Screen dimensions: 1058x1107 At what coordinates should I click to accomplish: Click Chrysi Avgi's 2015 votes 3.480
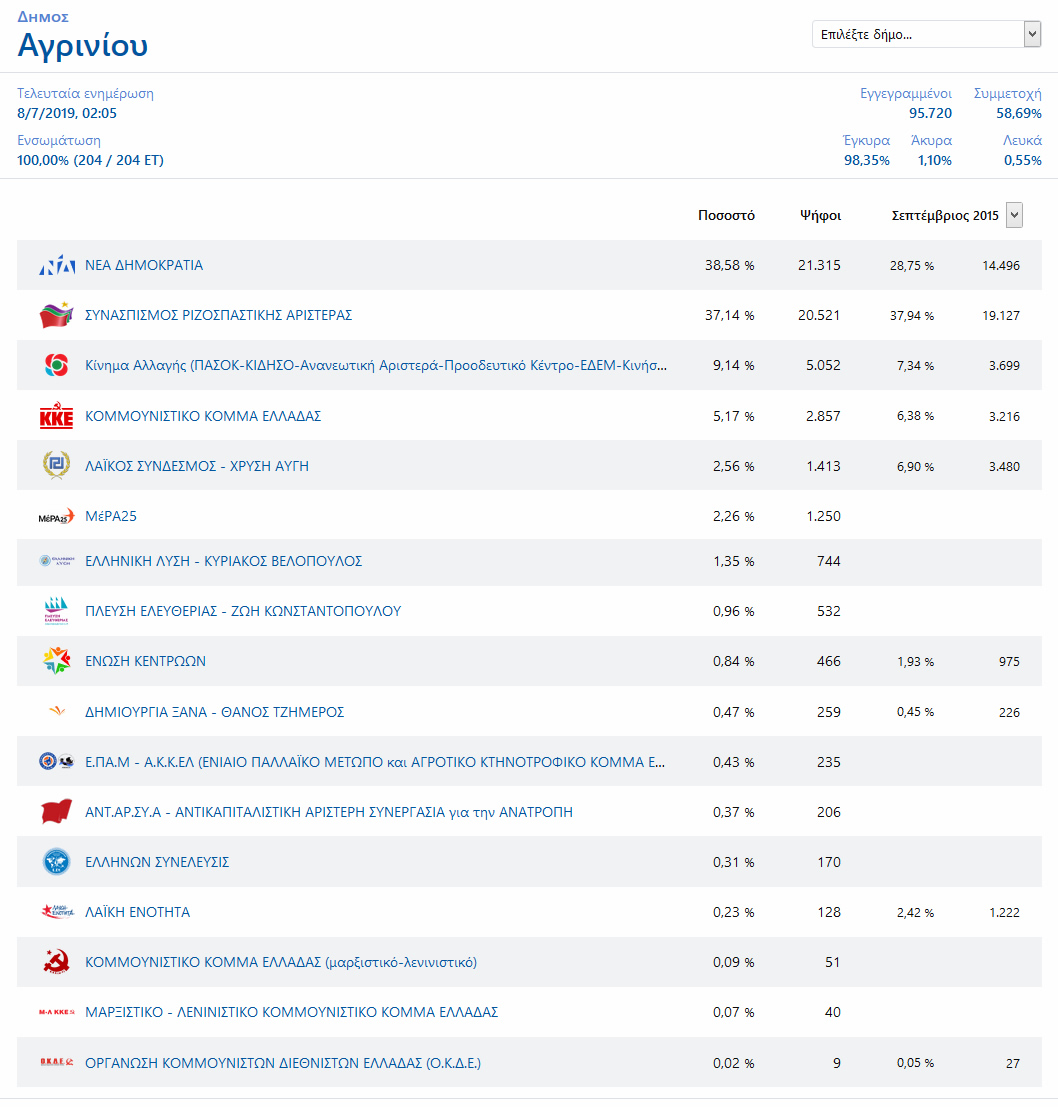[1004, 467]
